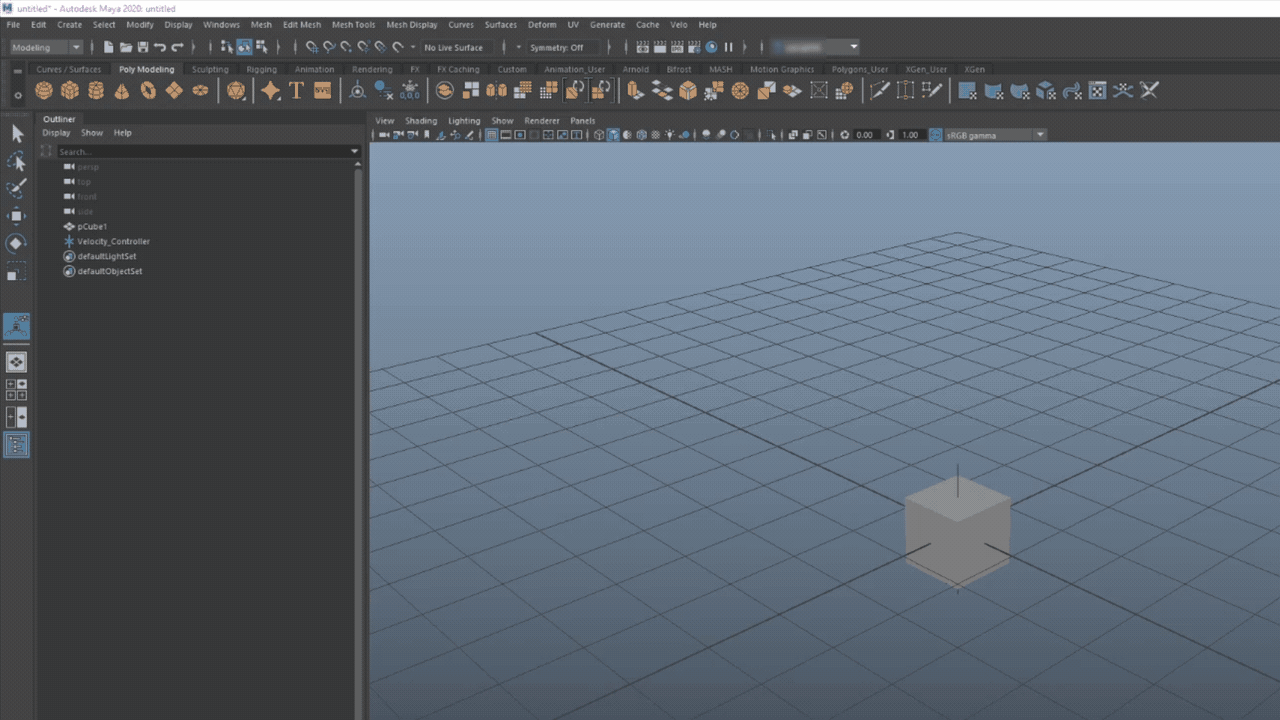1280x720 pixels.
Task: Create a polygon cube from the shelf
Action: (x=70, y=91)
